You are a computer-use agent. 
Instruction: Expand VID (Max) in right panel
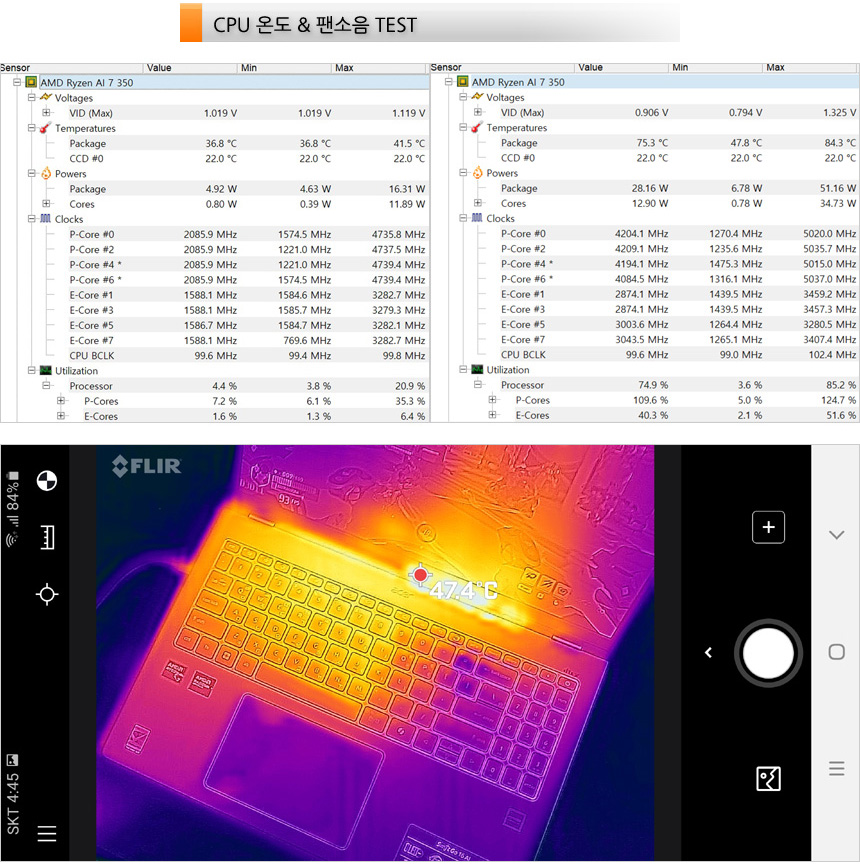(478, 113)
